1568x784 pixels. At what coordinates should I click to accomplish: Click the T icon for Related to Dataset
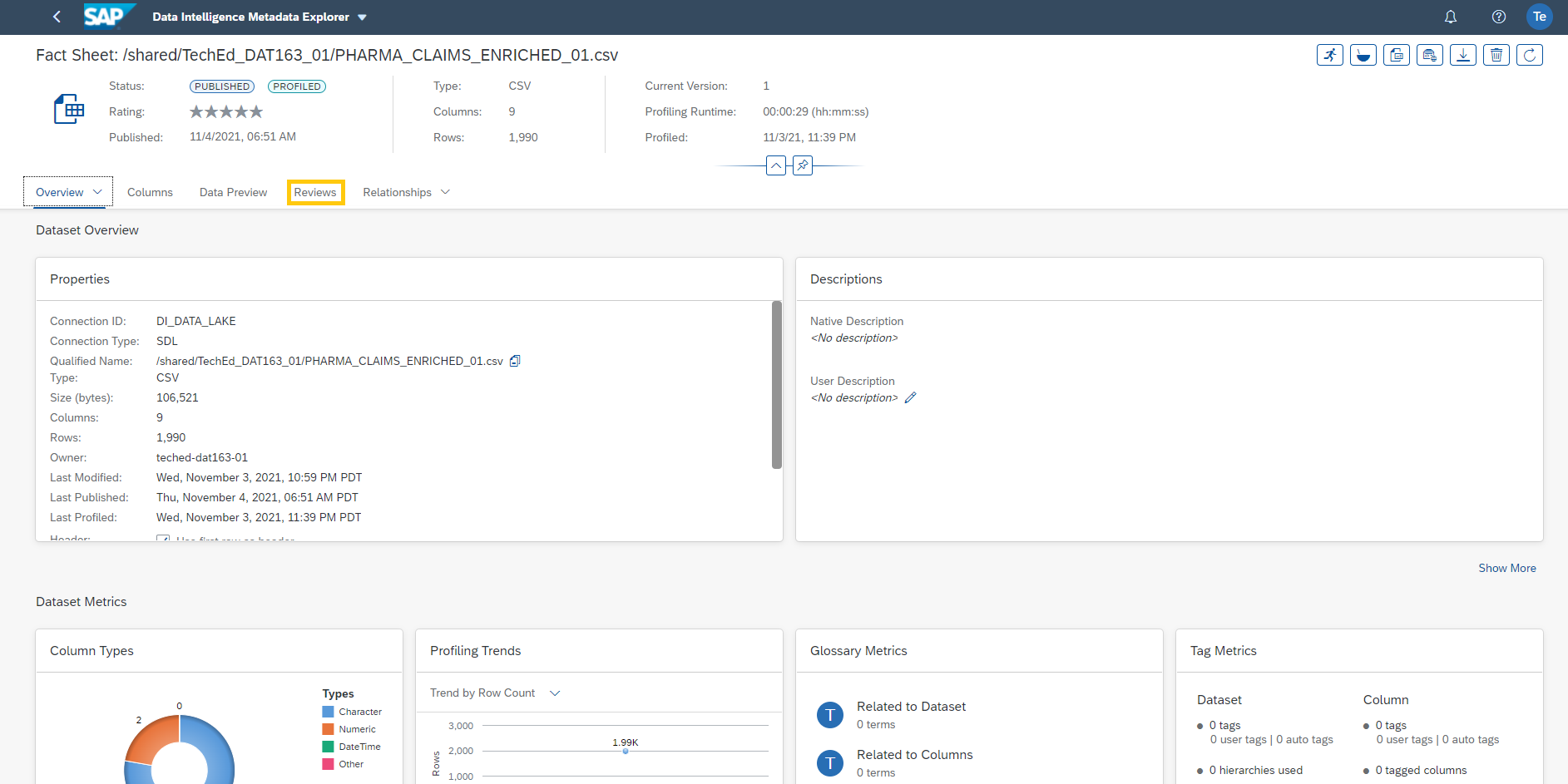(829, 715)
